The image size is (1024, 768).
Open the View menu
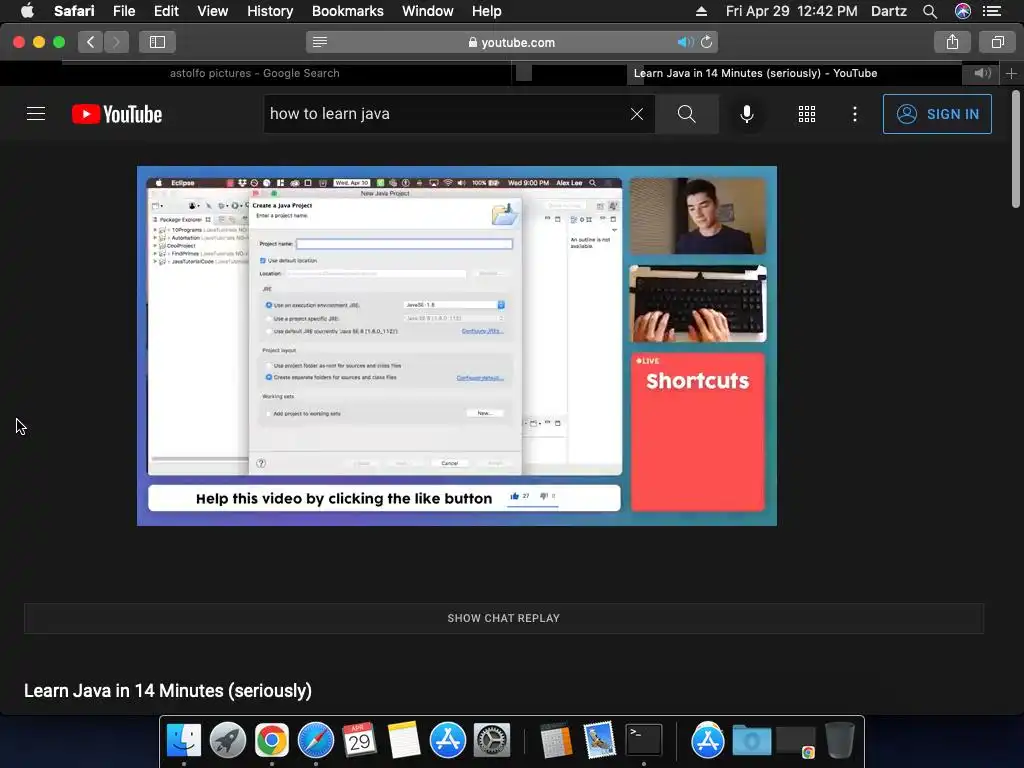[213, 11]
